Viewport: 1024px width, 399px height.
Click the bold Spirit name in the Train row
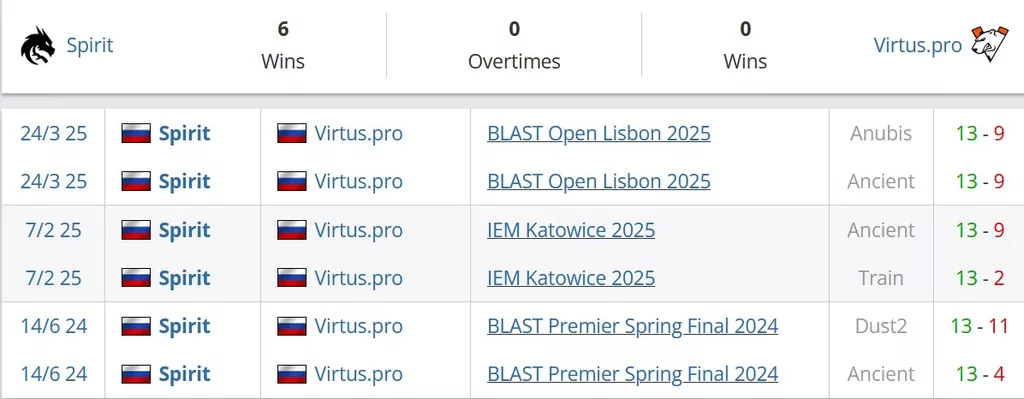(x=184, y=278)
